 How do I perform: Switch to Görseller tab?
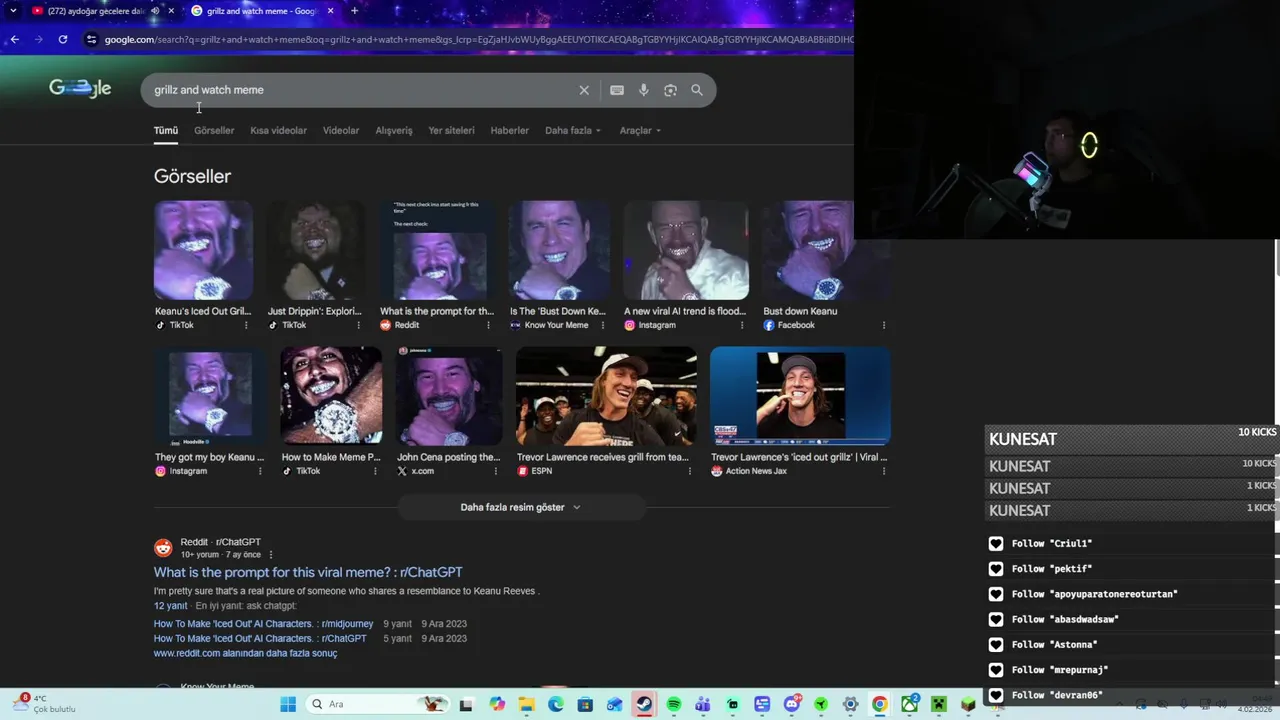[214, 130]
